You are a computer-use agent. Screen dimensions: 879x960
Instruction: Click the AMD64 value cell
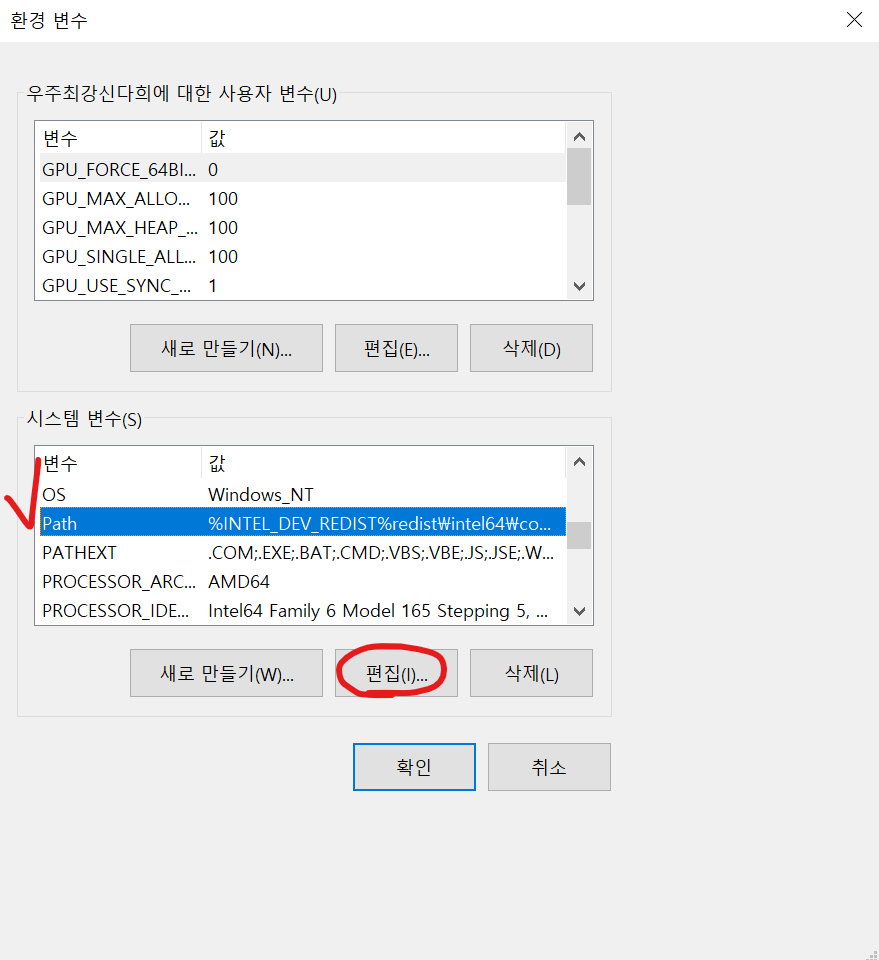pyautogui.click(x=239, y=581)
